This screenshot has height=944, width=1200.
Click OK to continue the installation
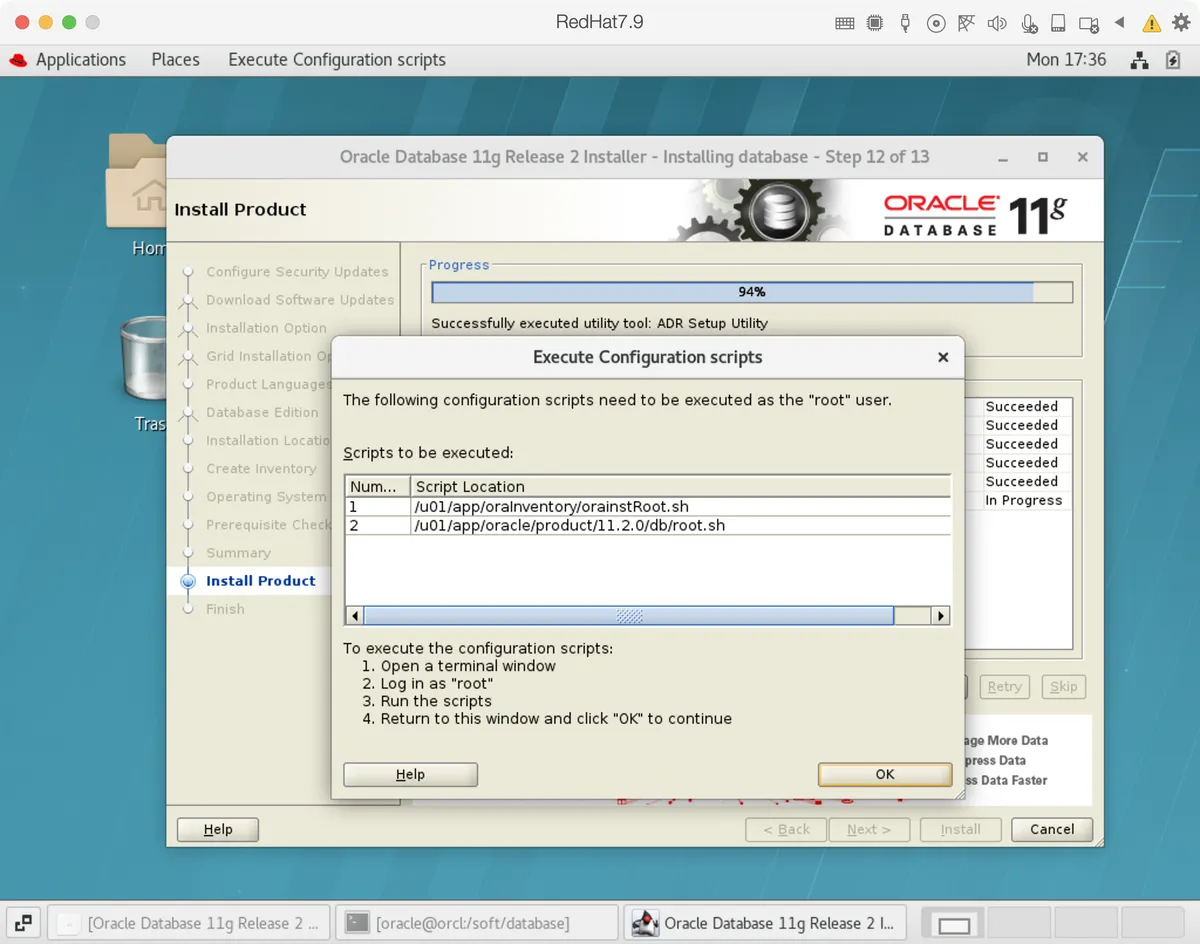point(884,773)
